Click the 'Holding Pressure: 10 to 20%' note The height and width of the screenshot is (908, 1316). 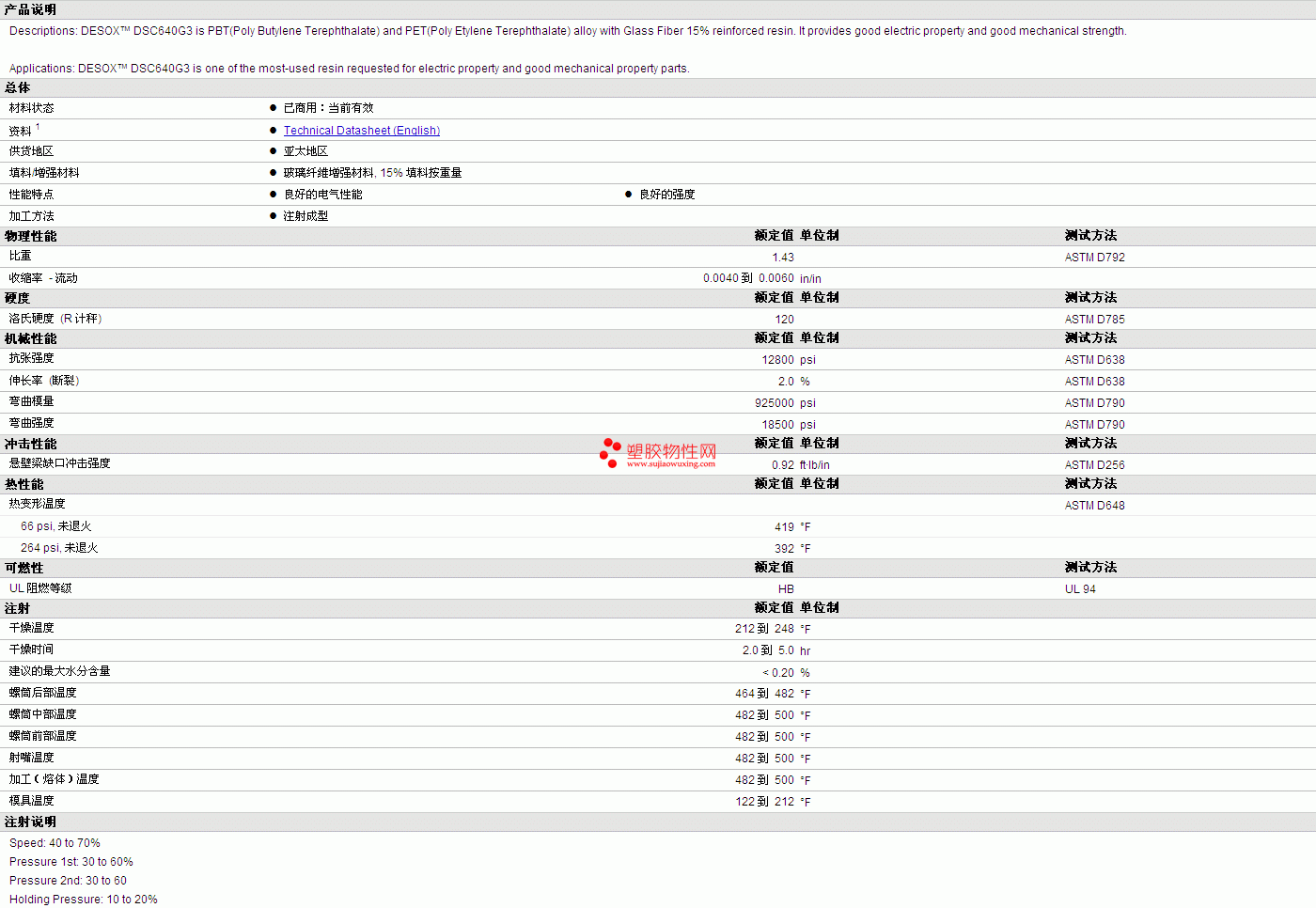pyautogui.click(x=84, y=900)
